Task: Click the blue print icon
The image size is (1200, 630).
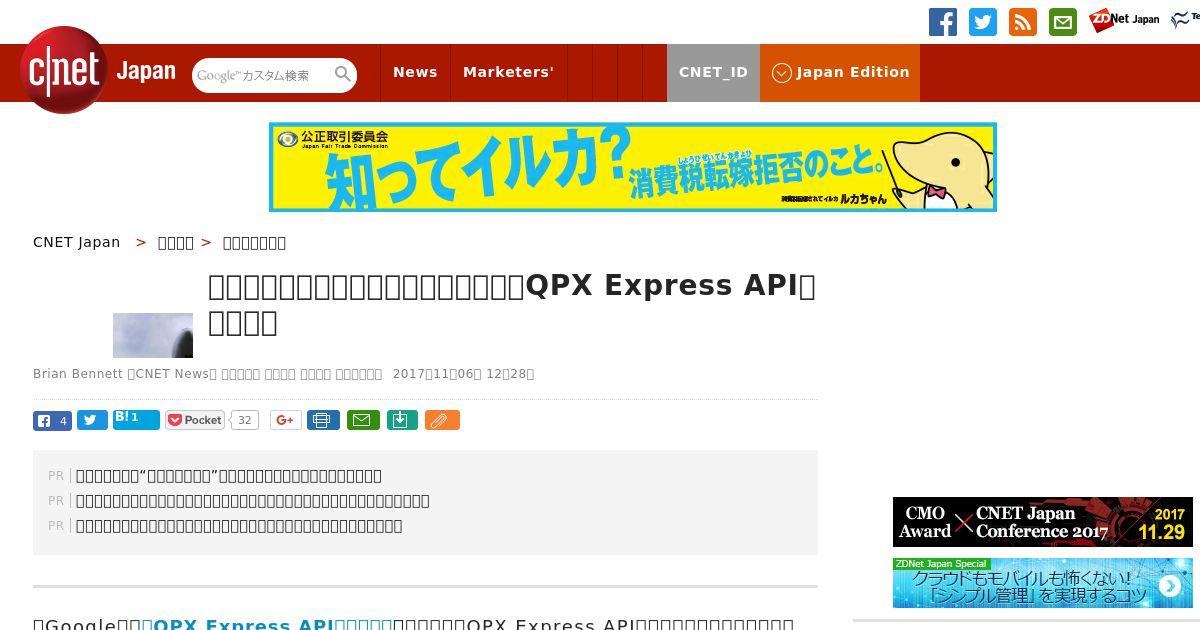Action: click(x=323, y=420)
